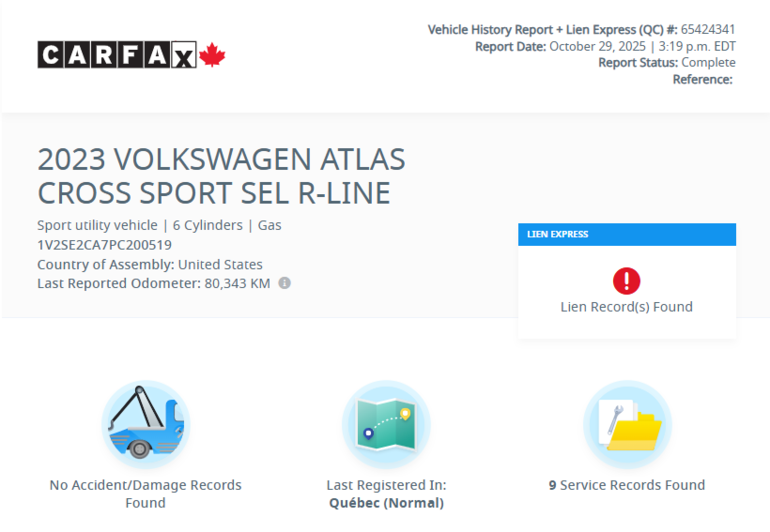Click the 2023 Volkswagen Atlas title
770x532 pixels.
[x=221, y=176]
